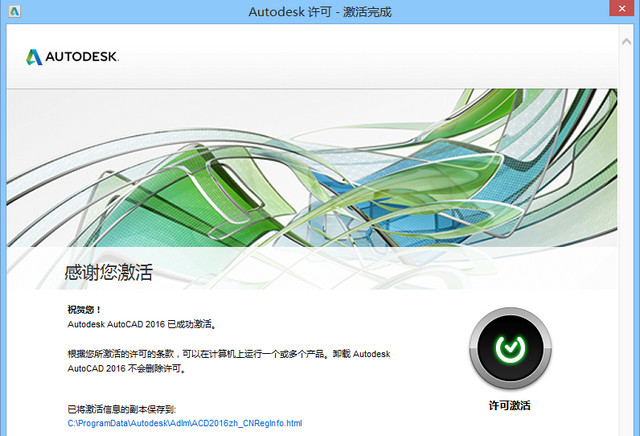This screenshot has height=436, width=640.
Task: Click the 'Autodesk 许可 - 激活完成' window title
Action: (x=320, y=12)
